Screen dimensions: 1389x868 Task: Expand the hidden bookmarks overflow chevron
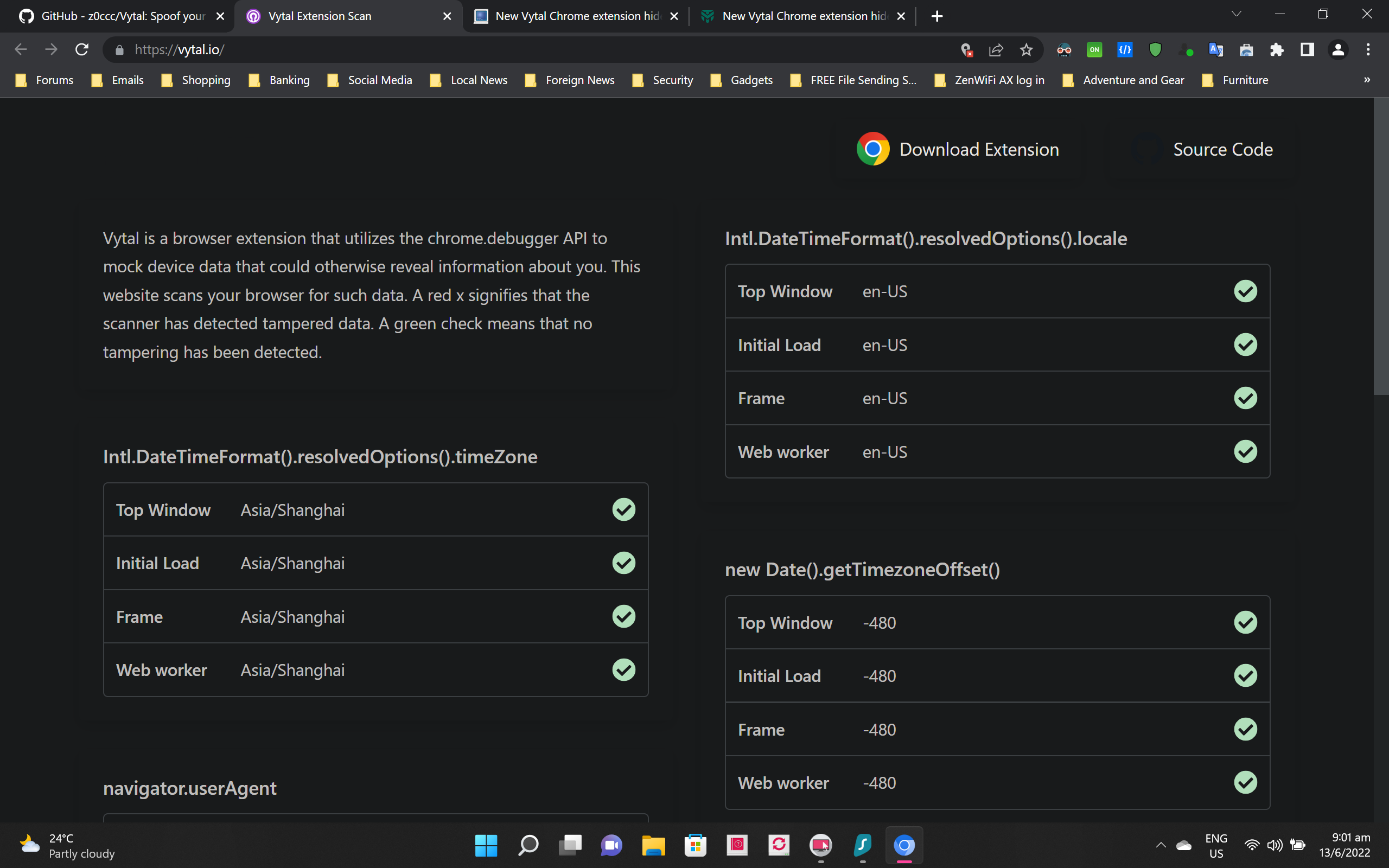tap(1367, 80)
